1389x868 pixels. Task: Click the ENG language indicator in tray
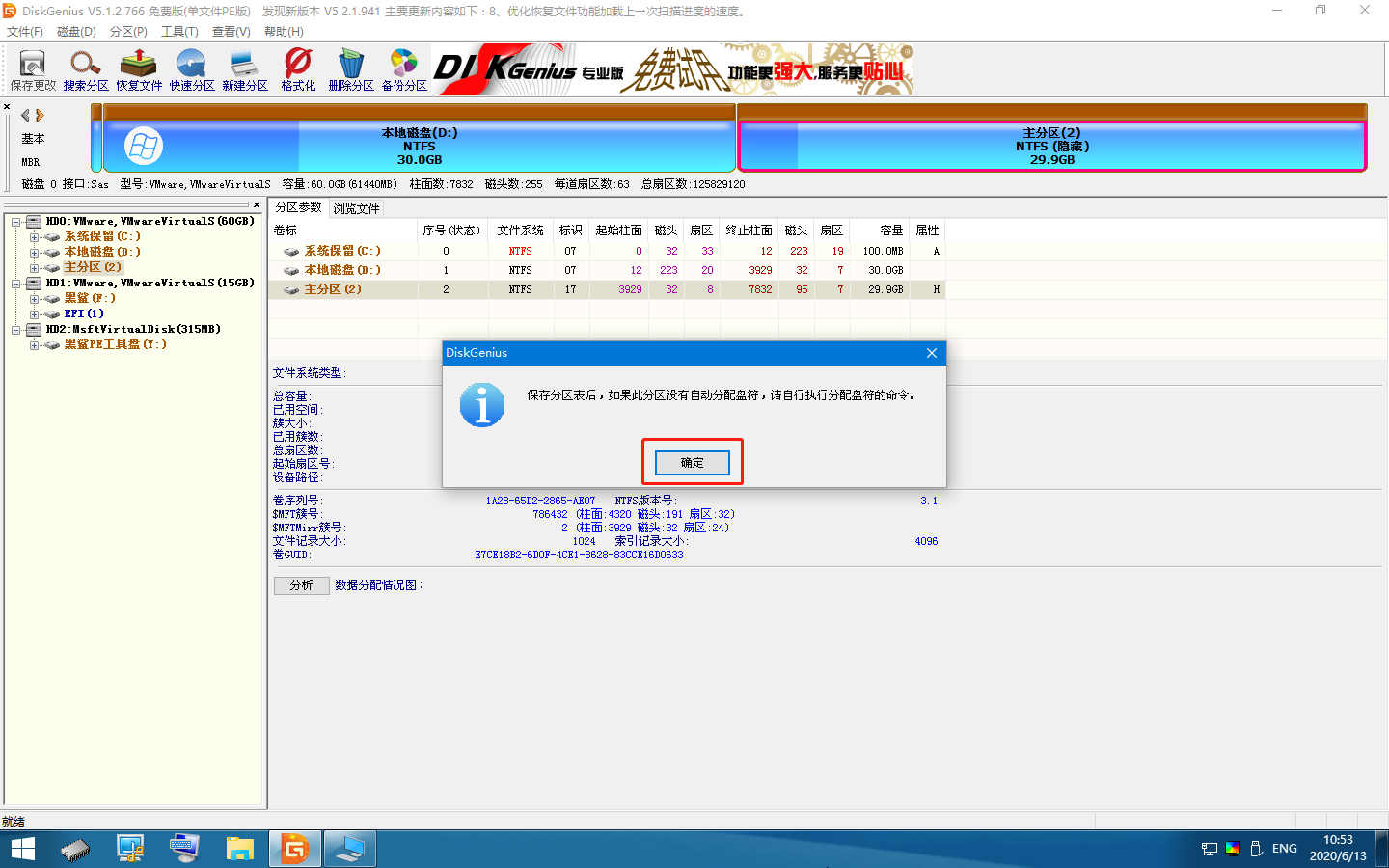click(x=1285, y=849)
